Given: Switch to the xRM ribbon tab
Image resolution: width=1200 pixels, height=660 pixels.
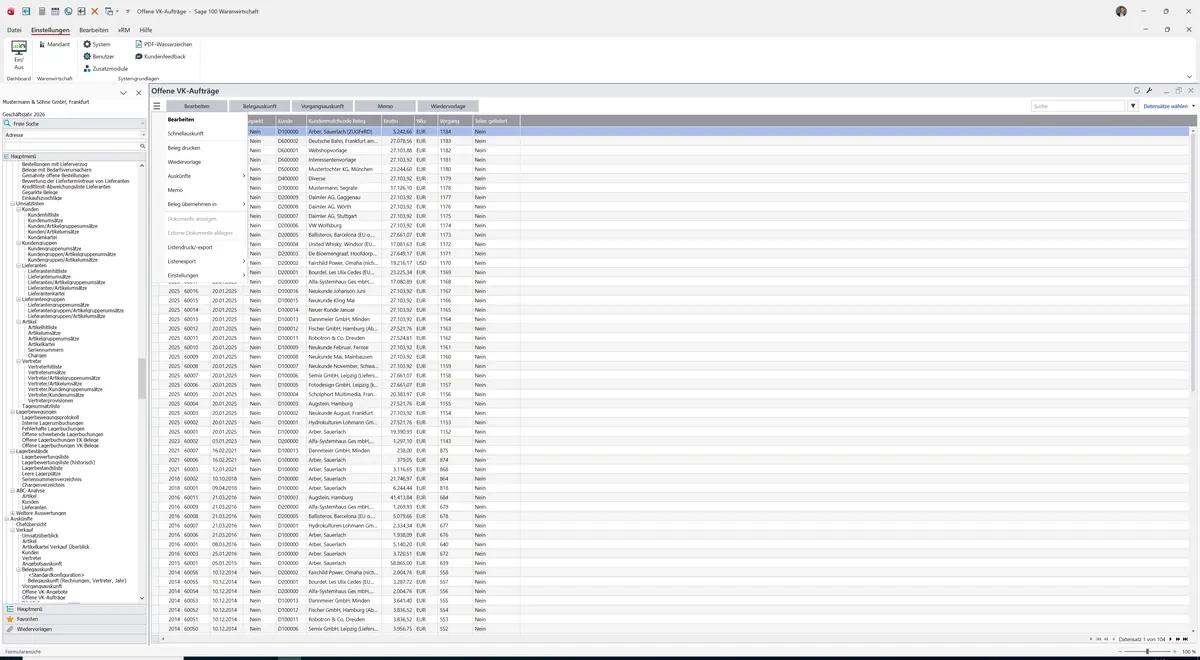Looking at the screenshot, I should 124,30.
